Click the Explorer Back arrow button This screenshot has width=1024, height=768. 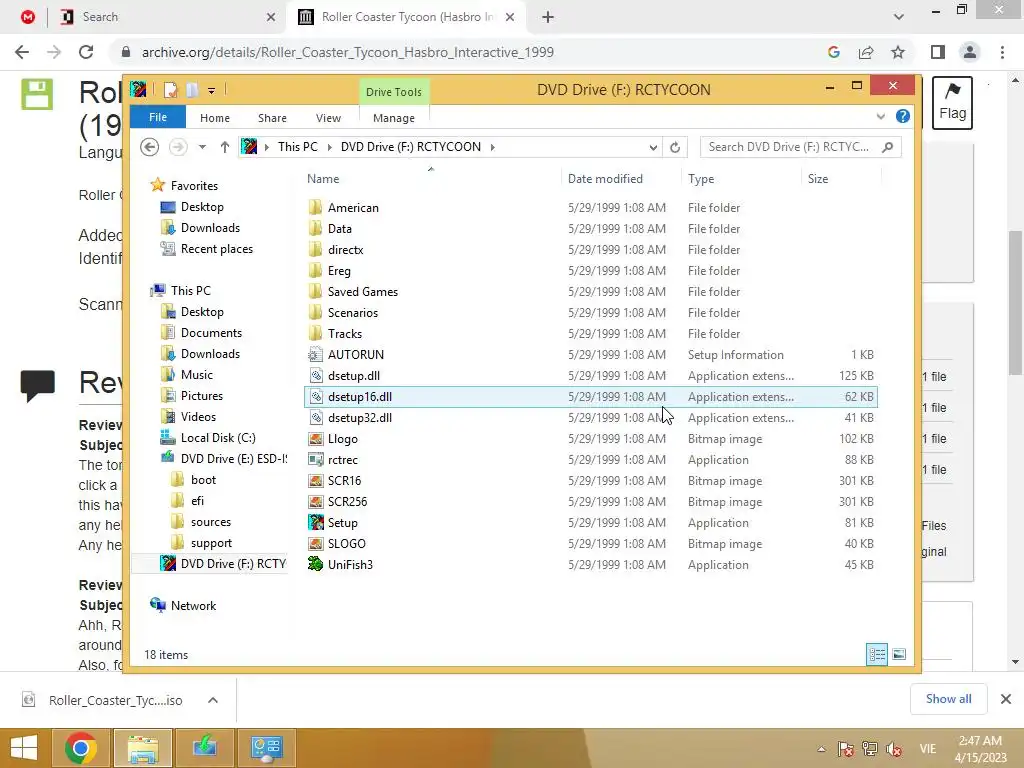click(x=150, y=147)
